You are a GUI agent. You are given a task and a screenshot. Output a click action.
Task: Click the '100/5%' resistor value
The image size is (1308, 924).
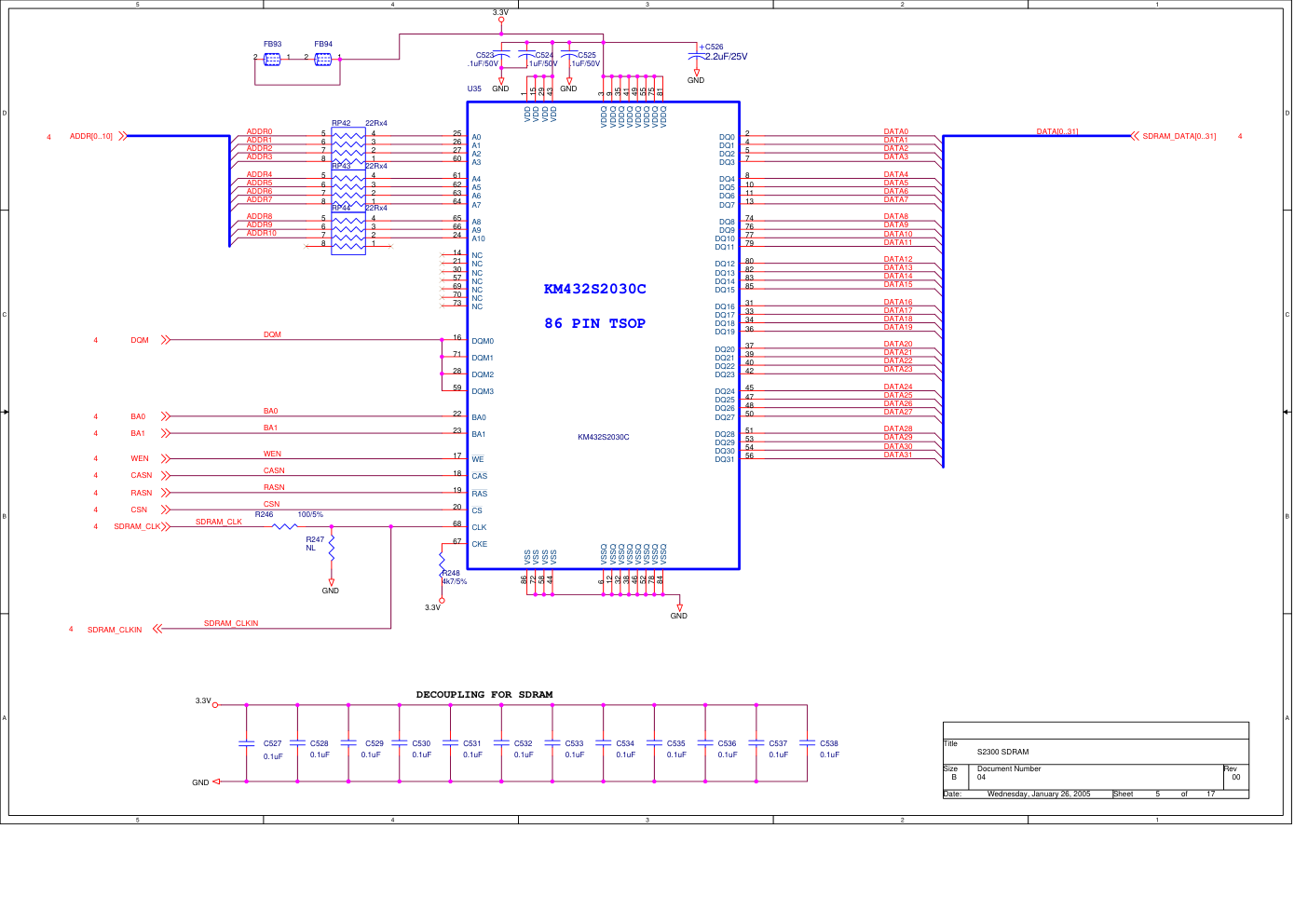coord(310,514)
